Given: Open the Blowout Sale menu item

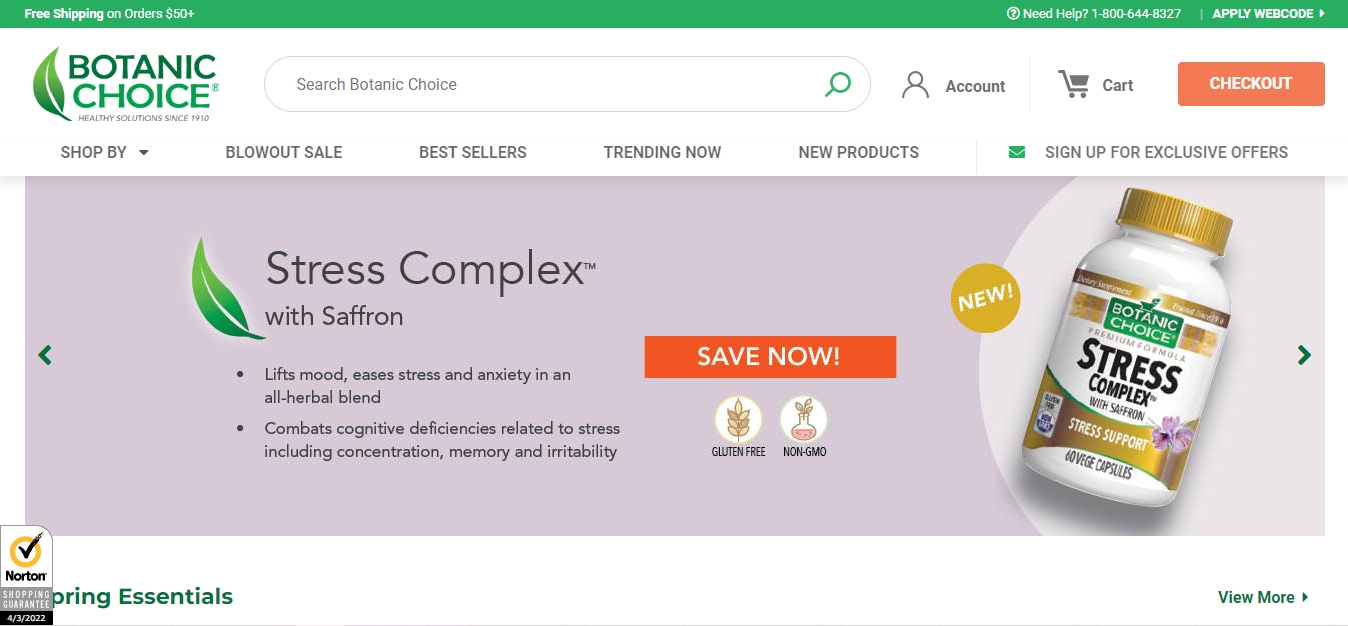Looking at the screenshot, I should [284, 152].
